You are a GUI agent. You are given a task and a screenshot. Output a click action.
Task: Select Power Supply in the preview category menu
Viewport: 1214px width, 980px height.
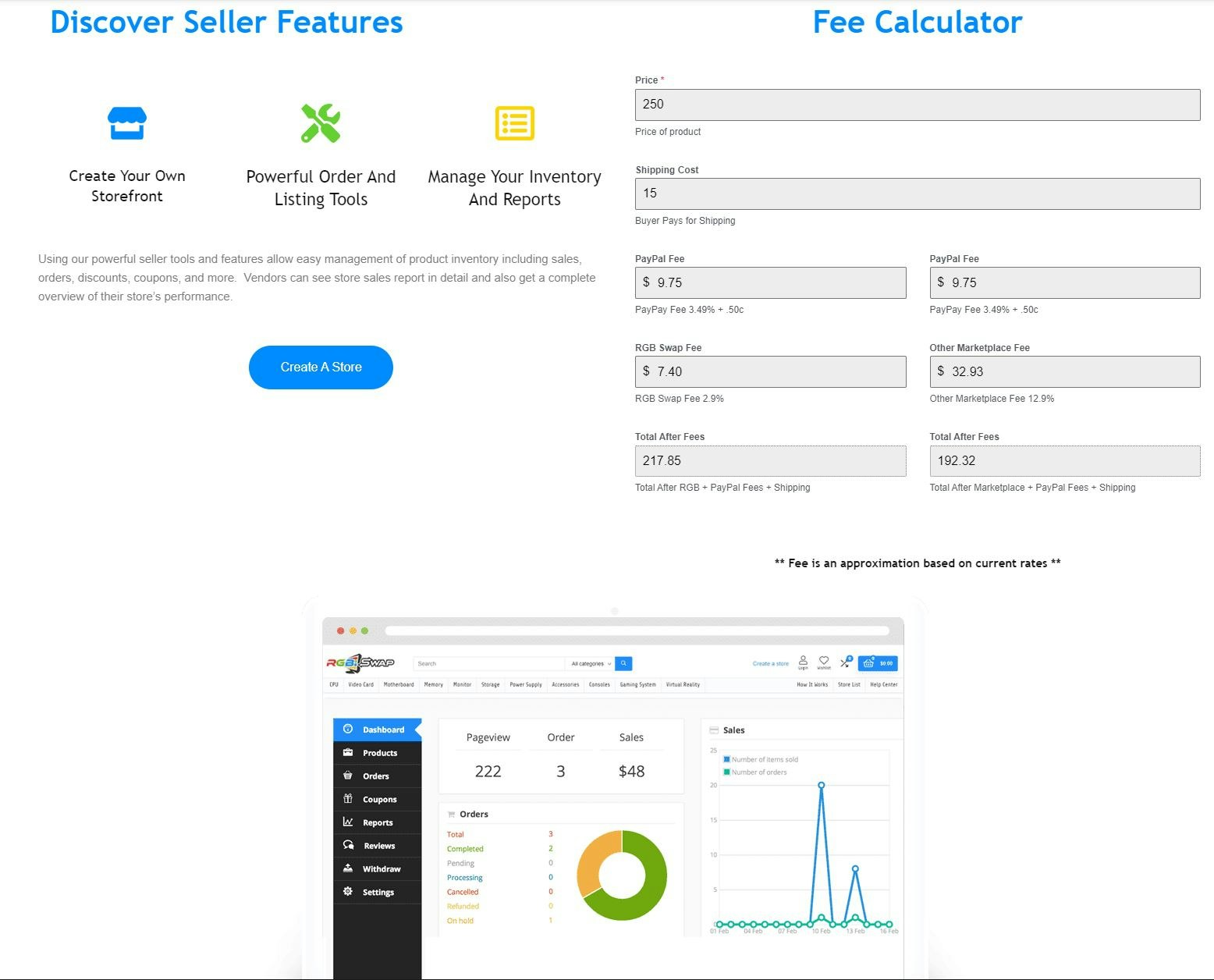point(526,684)
